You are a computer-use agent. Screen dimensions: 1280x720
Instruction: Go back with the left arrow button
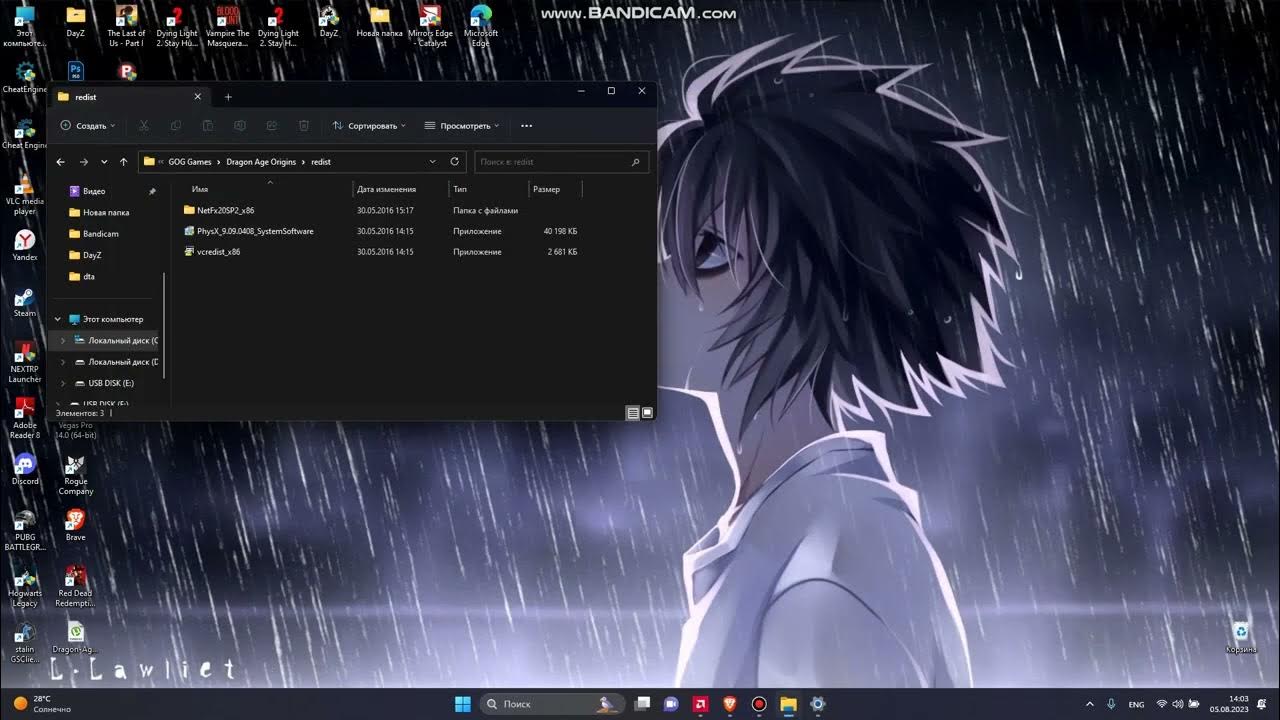(61, 161)
